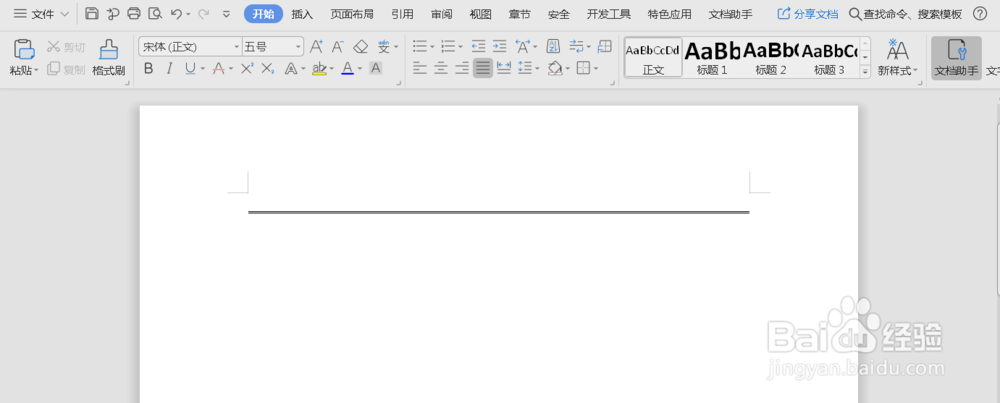This screenshot has height=403, width=1000.
Task: Toggle Underline formatting
Action: [190, 68]
